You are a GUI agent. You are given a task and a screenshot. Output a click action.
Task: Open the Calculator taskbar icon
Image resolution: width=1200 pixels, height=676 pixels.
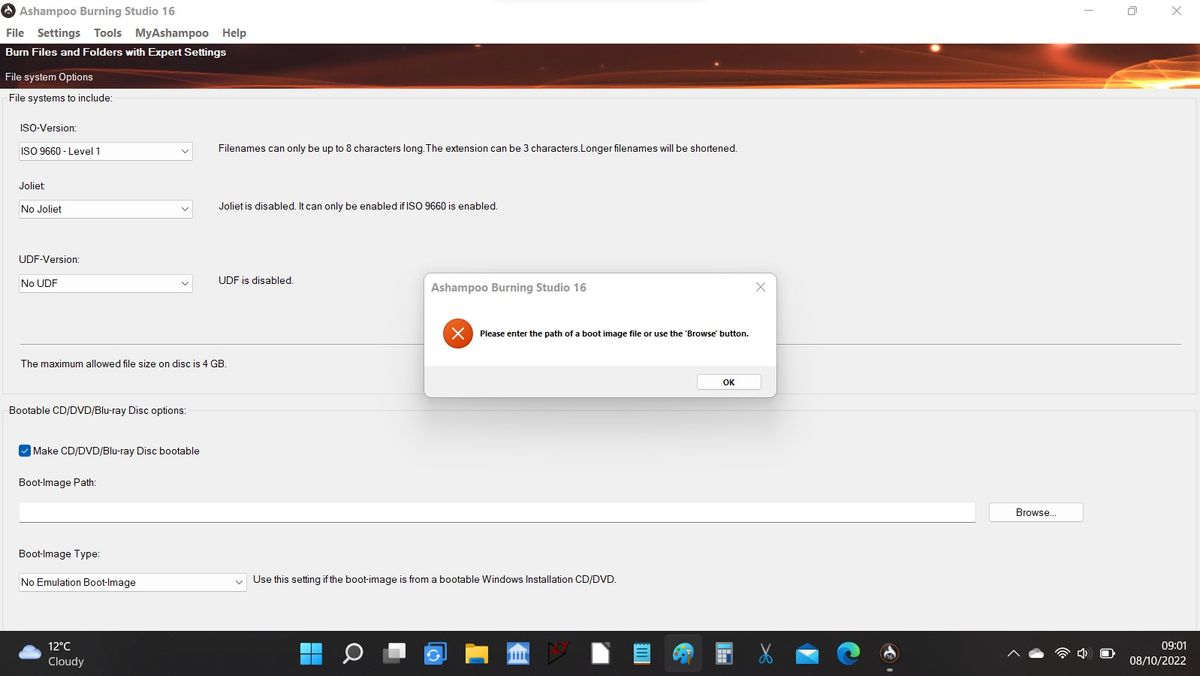tap(724, 654)
